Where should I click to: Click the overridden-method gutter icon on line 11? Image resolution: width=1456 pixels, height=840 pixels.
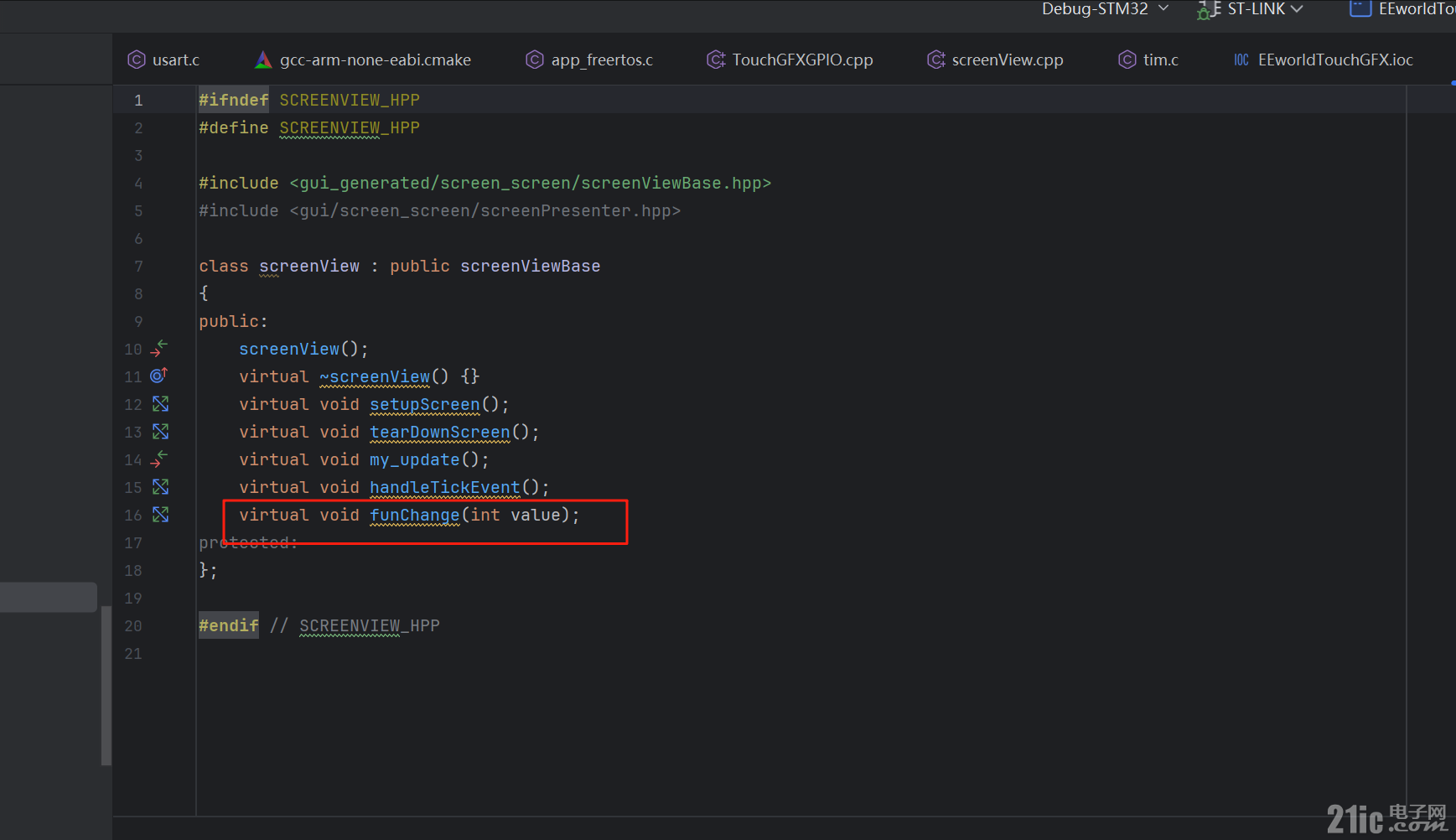click(x=159, y=376)
